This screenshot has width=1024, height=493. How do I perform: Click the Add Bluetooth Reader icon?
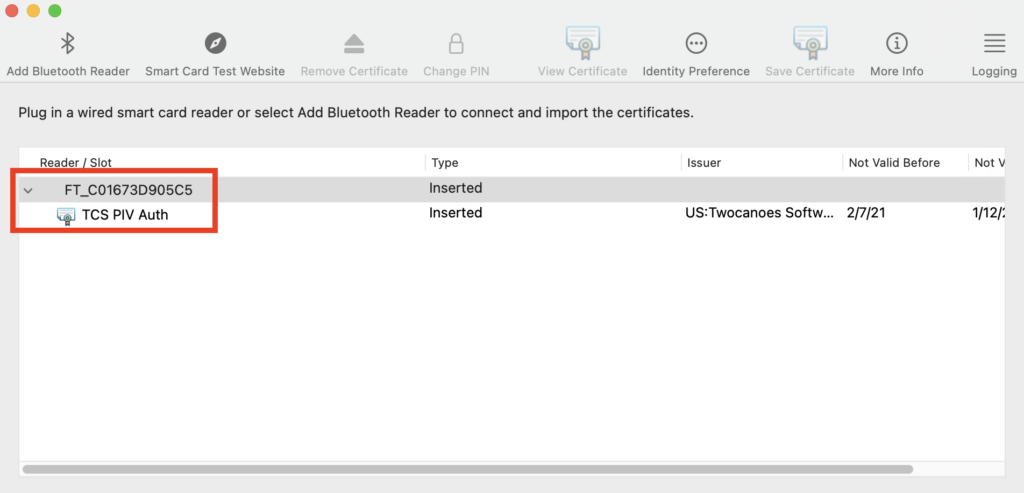pyautogui.click(x=67, y=44)
